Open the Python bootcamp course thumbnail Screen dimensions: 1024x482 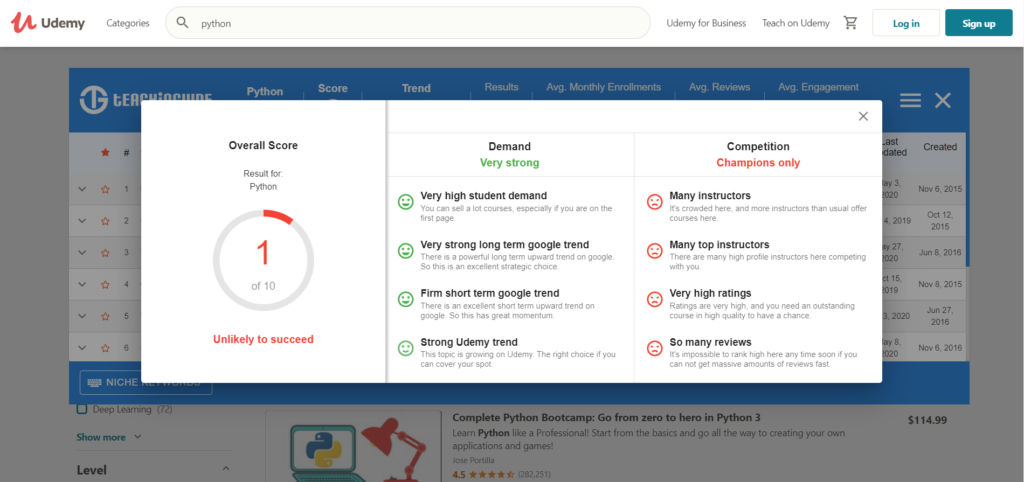[x=353, y=447]
